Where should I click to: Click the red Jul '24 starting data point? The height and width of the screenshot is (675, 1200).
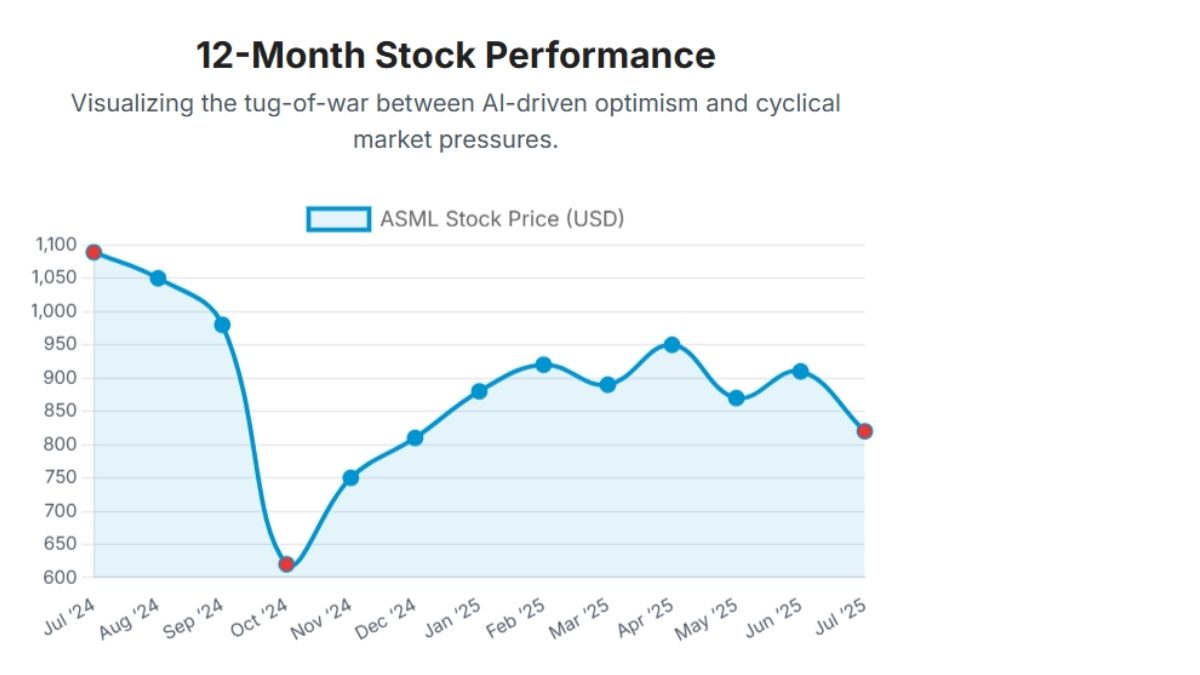[x=94, y=252]
